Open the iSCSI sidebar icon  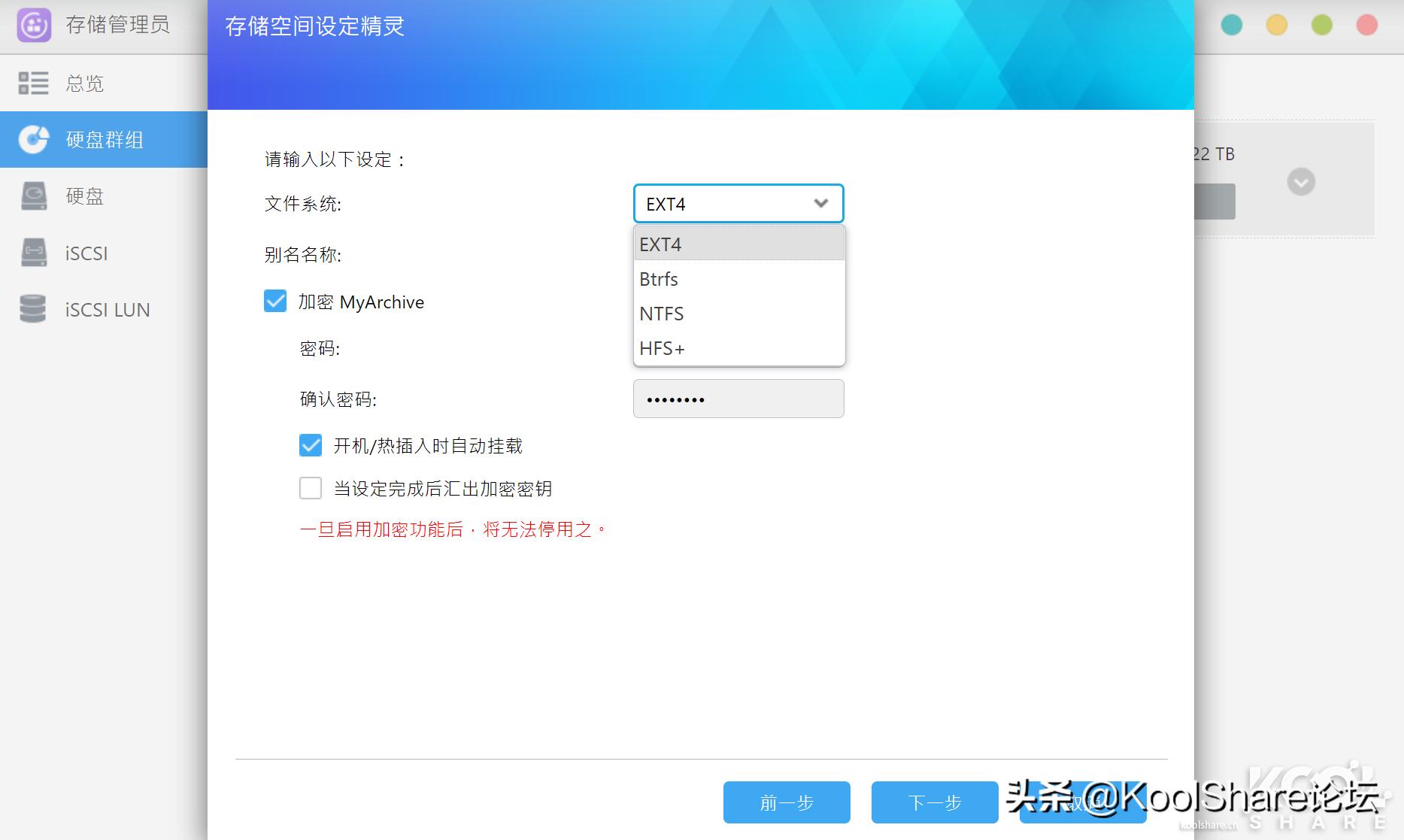pyautogui.click(x=33, y=253)
